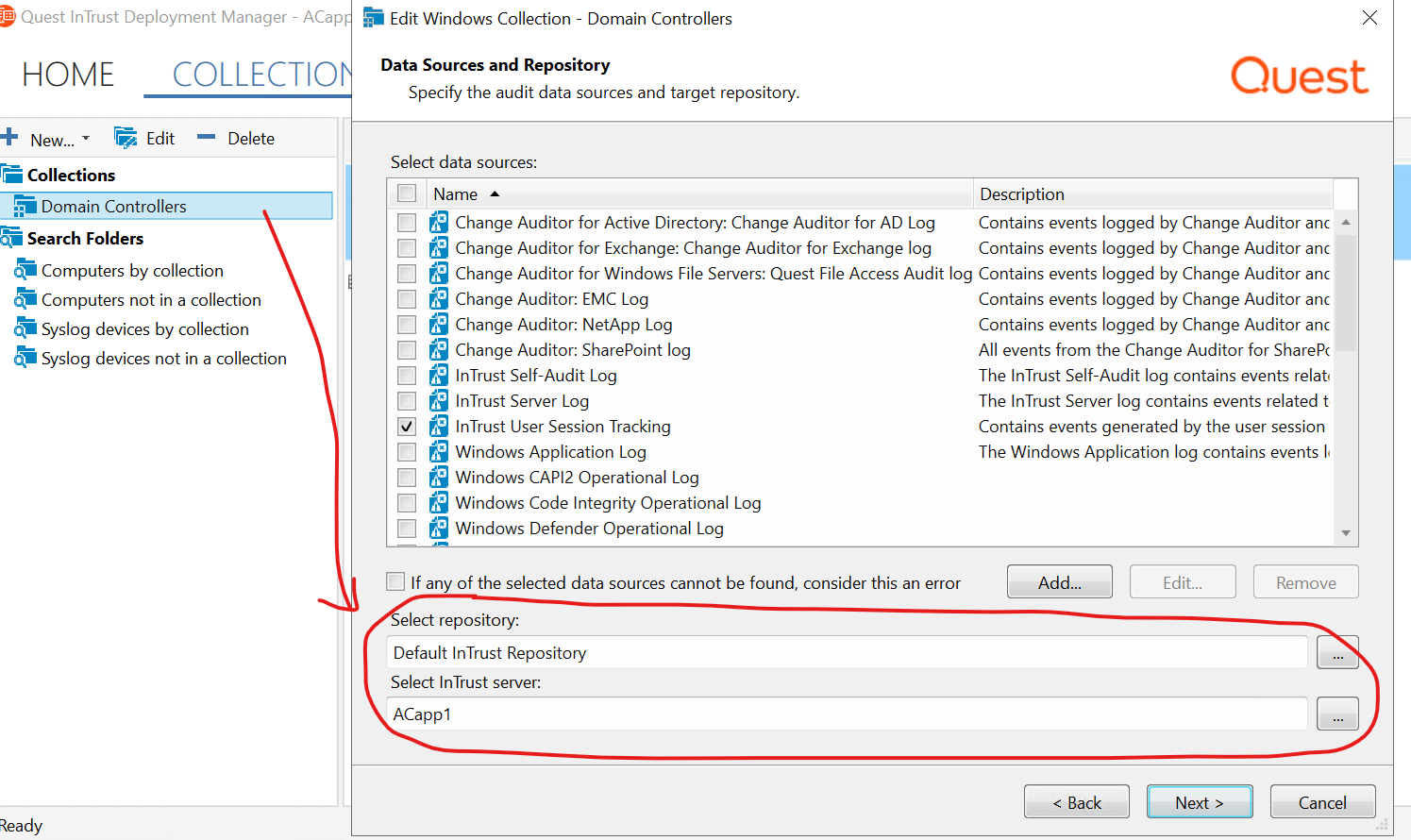
Task: Sort data sources by Name column header
Action: point(699,193)
